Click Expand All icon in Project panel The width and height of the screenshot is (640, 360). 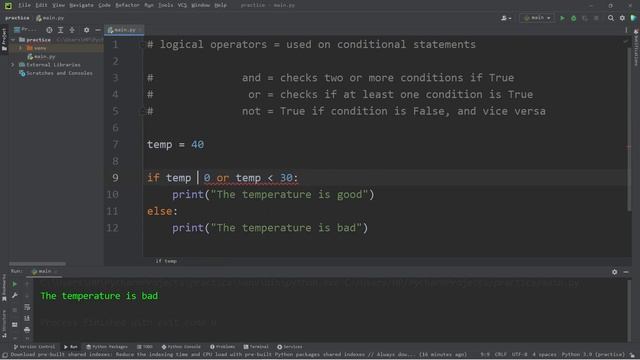(x=60, y=30)
